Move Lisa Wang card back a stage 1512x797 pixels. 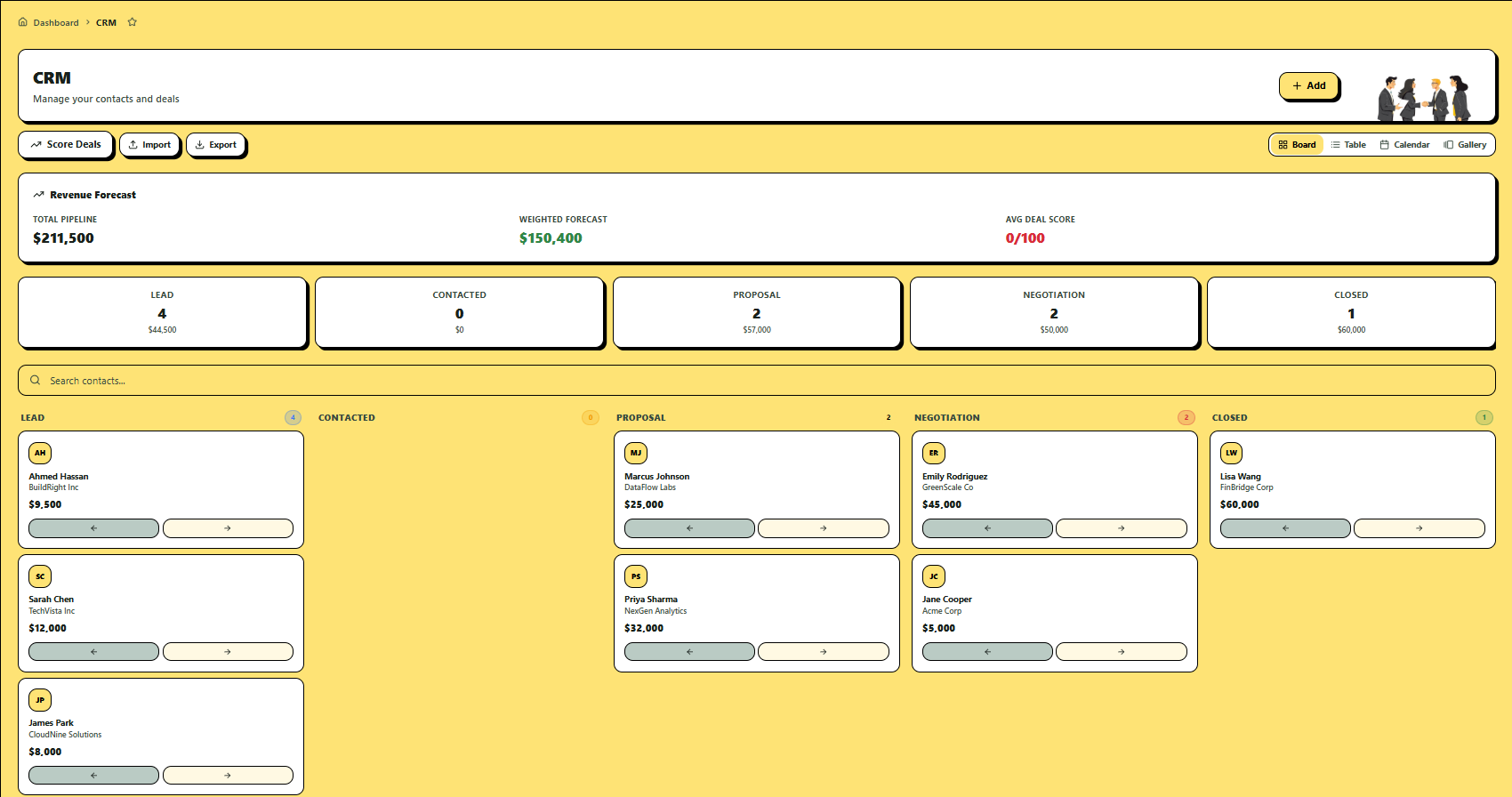click(1285, 528)
